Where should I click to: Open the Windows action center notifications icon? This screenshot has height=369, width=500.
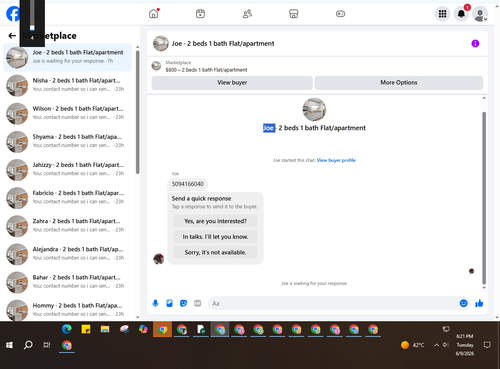[x=487, y=345]
